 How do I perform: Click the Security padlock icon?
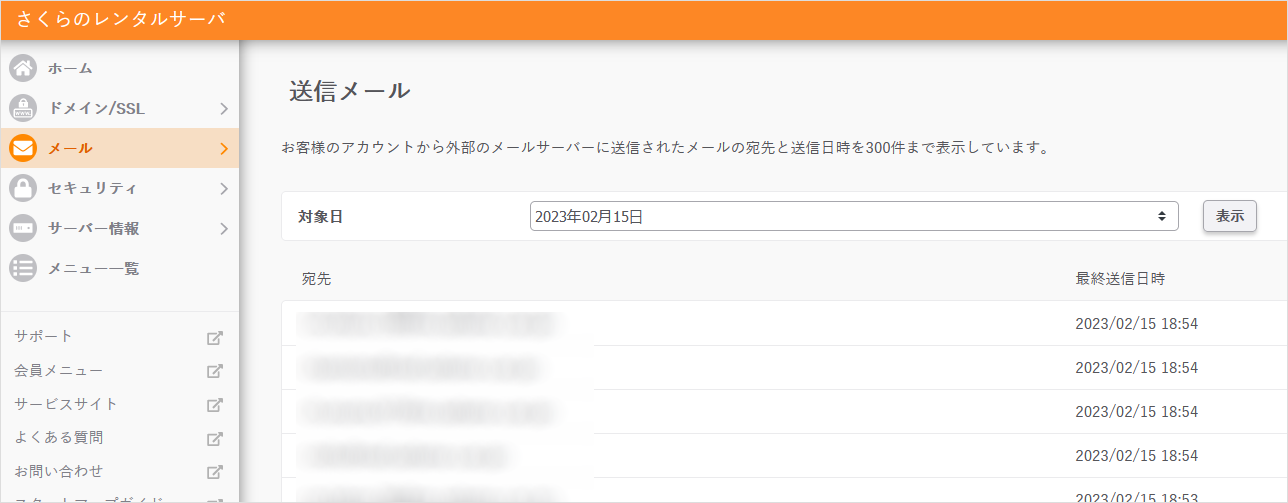[x=23, y=188]
